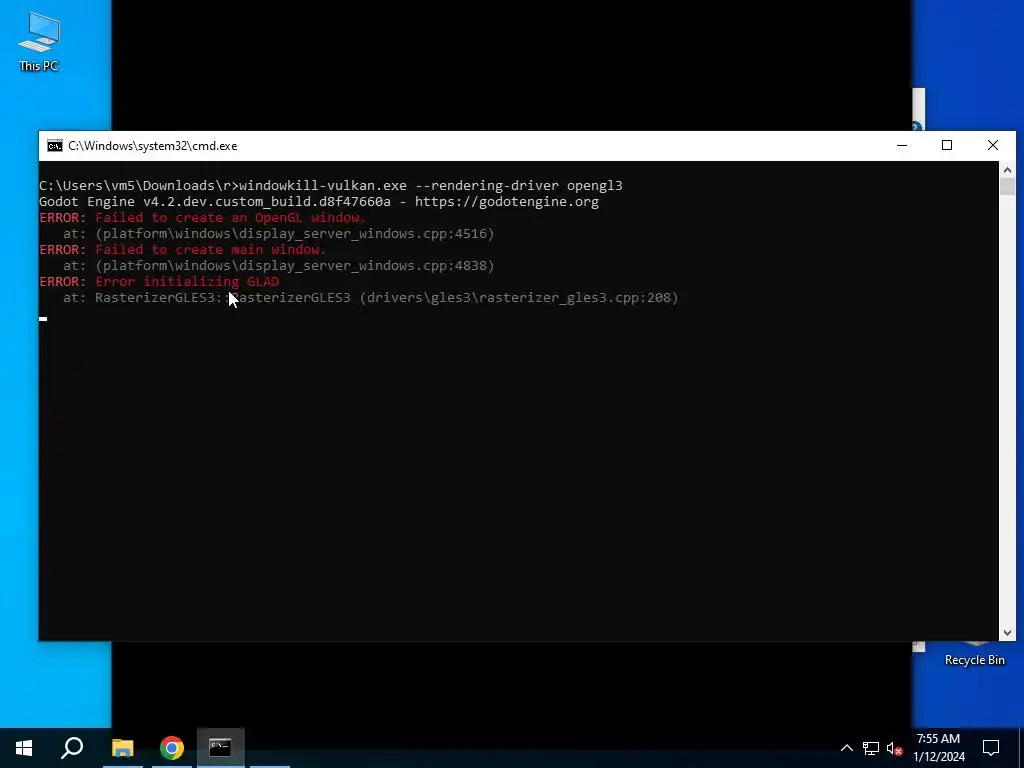Click the Show desktop strip at taskbar end
The image size is (1024, 768).
tap(1021, 748)
